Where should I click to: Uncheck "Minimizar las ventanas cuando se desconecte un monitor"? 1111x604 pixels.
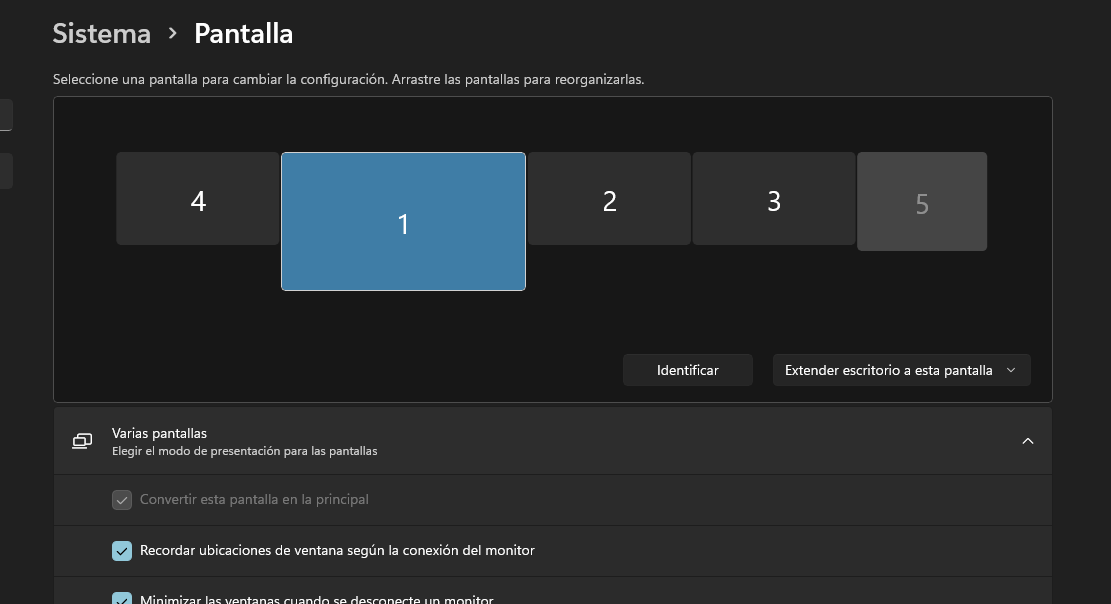pos(122,599)
